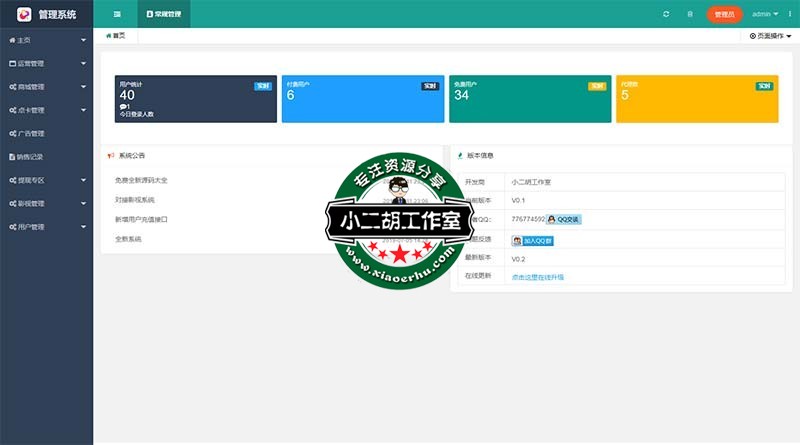
Task: Click the orange 管理员 button
Action: click(725, 14)
